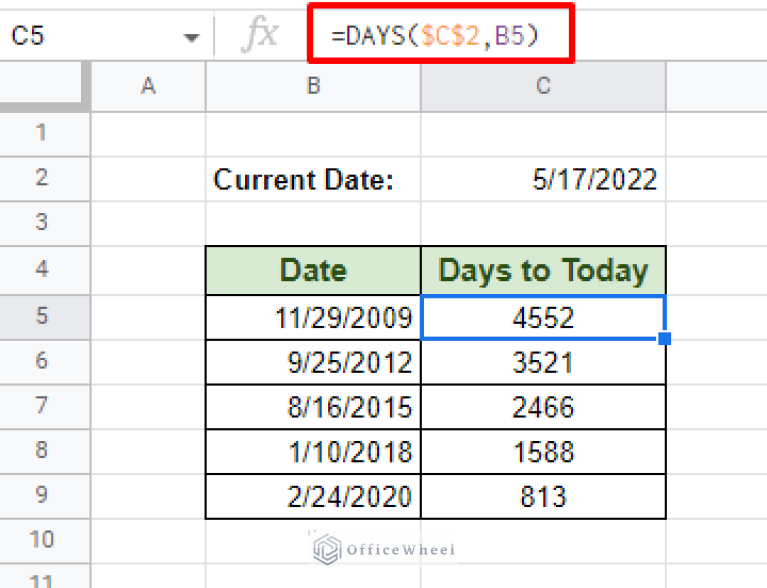Open the Name Box dropdown arrow

pyautogui.click(x=191, y=38)
